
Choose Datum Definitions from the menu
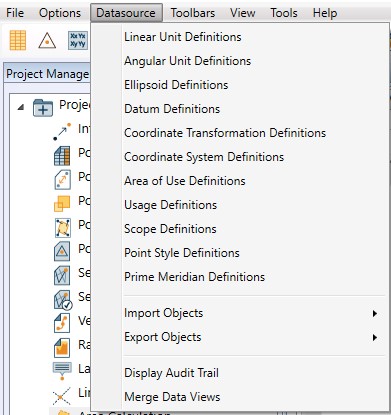(x=172, y=109)
